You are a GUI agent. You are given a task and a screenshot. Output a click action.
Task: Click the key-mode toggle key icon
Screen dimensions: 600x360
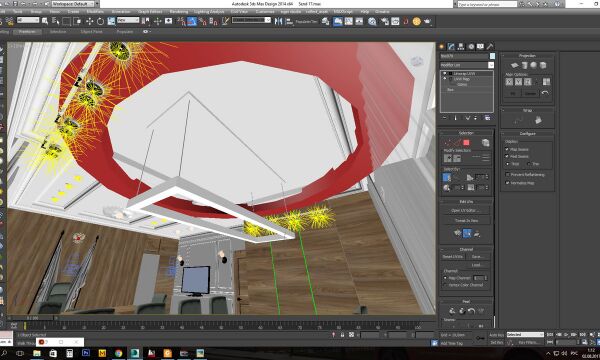(x=479, y=338)
